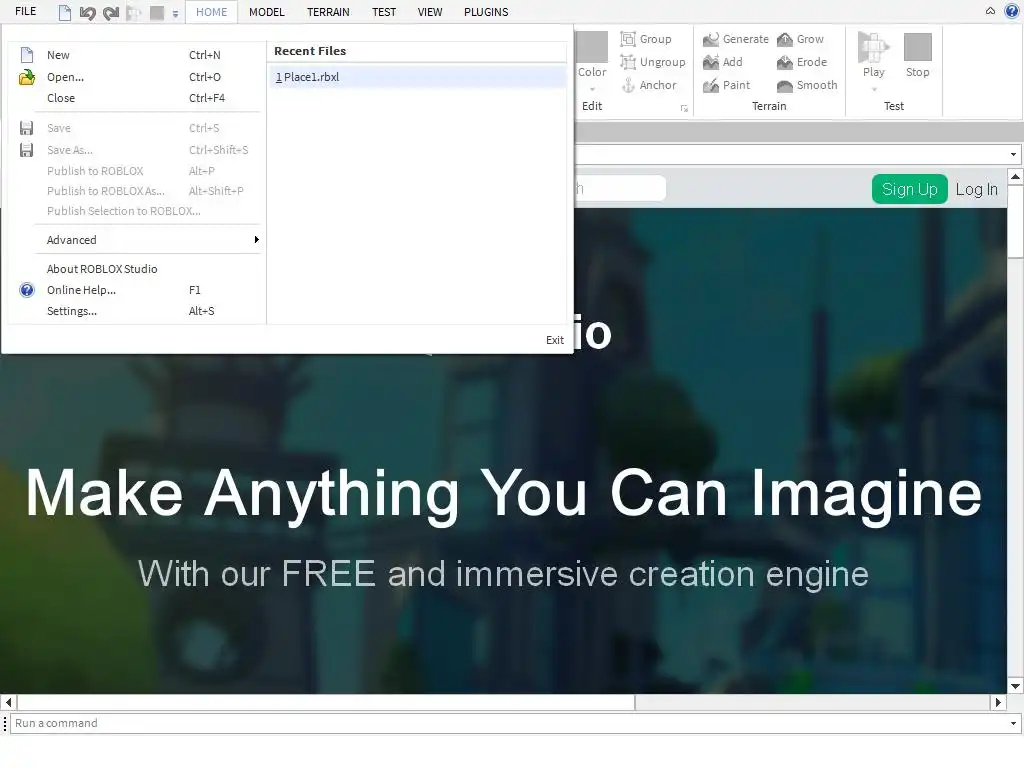The image size is (1024, 768).
Task: Open About ROBLOX Studio
Action: click(x=136, y=269)
